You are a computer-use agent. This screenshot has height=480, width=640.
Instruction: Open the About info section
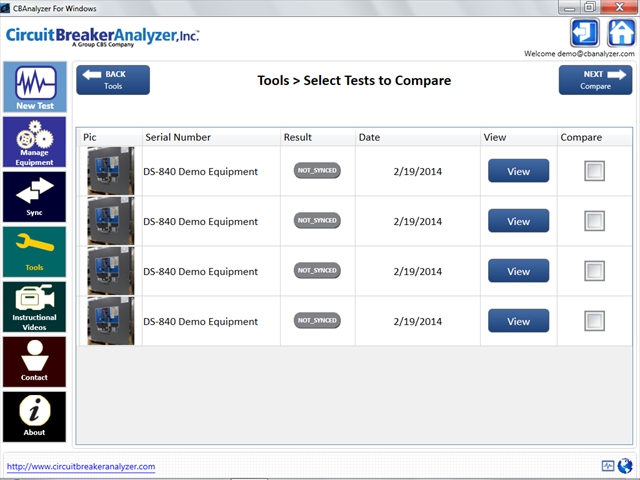[x=35, y=417]
